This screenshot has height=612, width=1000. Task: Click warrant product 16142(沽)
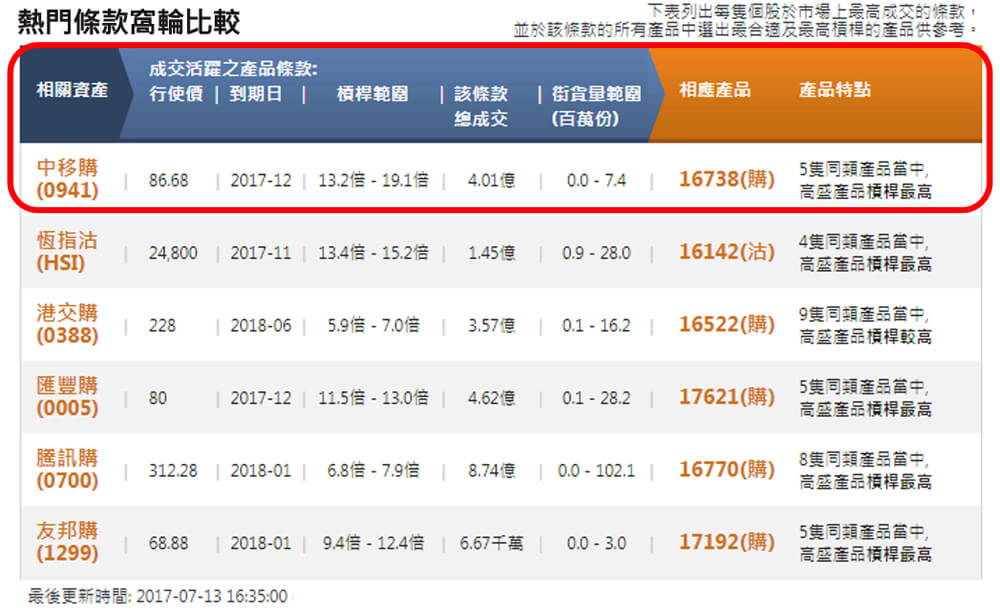click(x=726, y=252)
